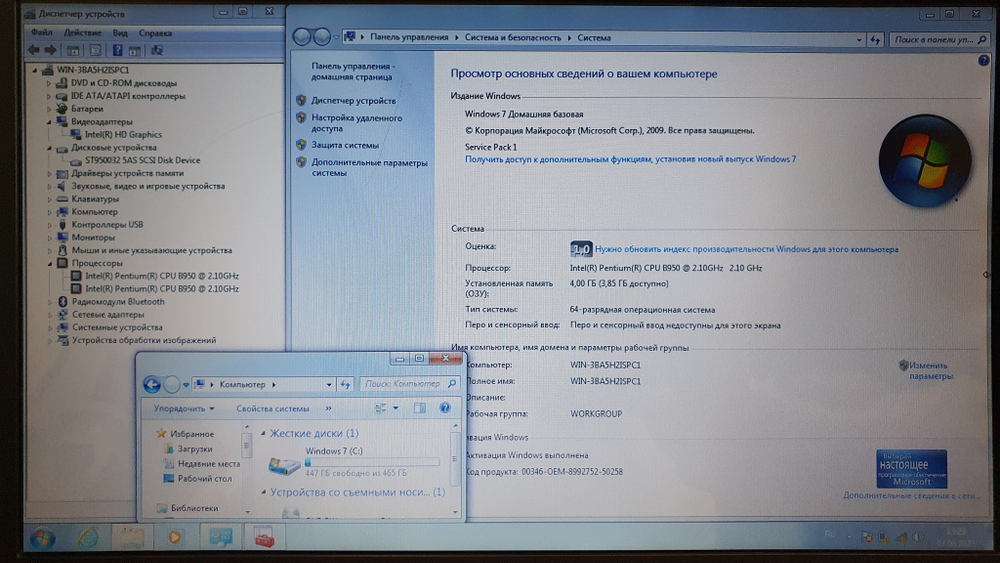Open Диспетчер устройств link in sidebar

[x=353, y=100]
